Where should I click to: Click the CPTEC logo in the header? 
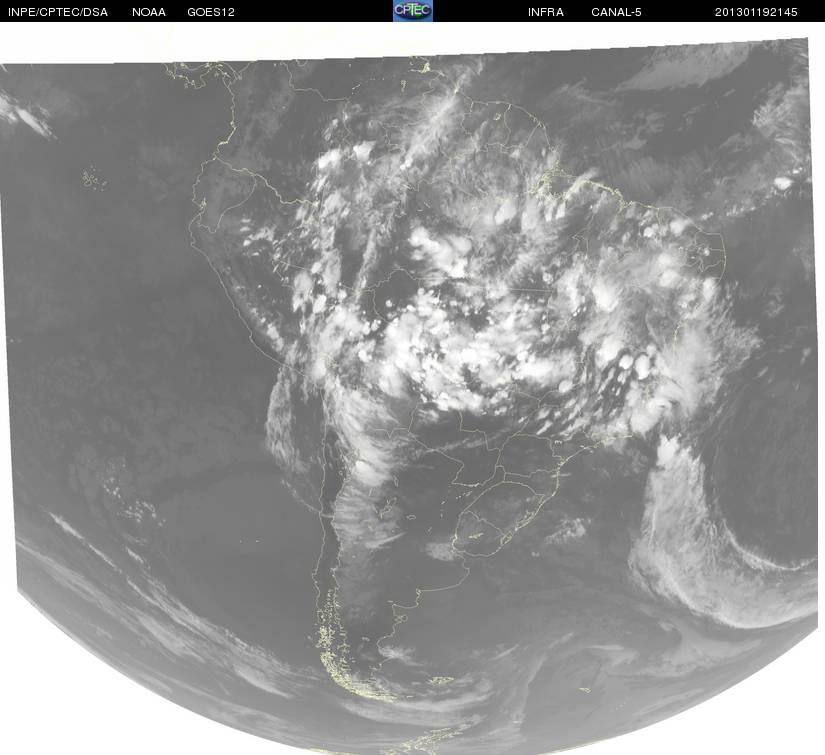click(x=413, y=11)
